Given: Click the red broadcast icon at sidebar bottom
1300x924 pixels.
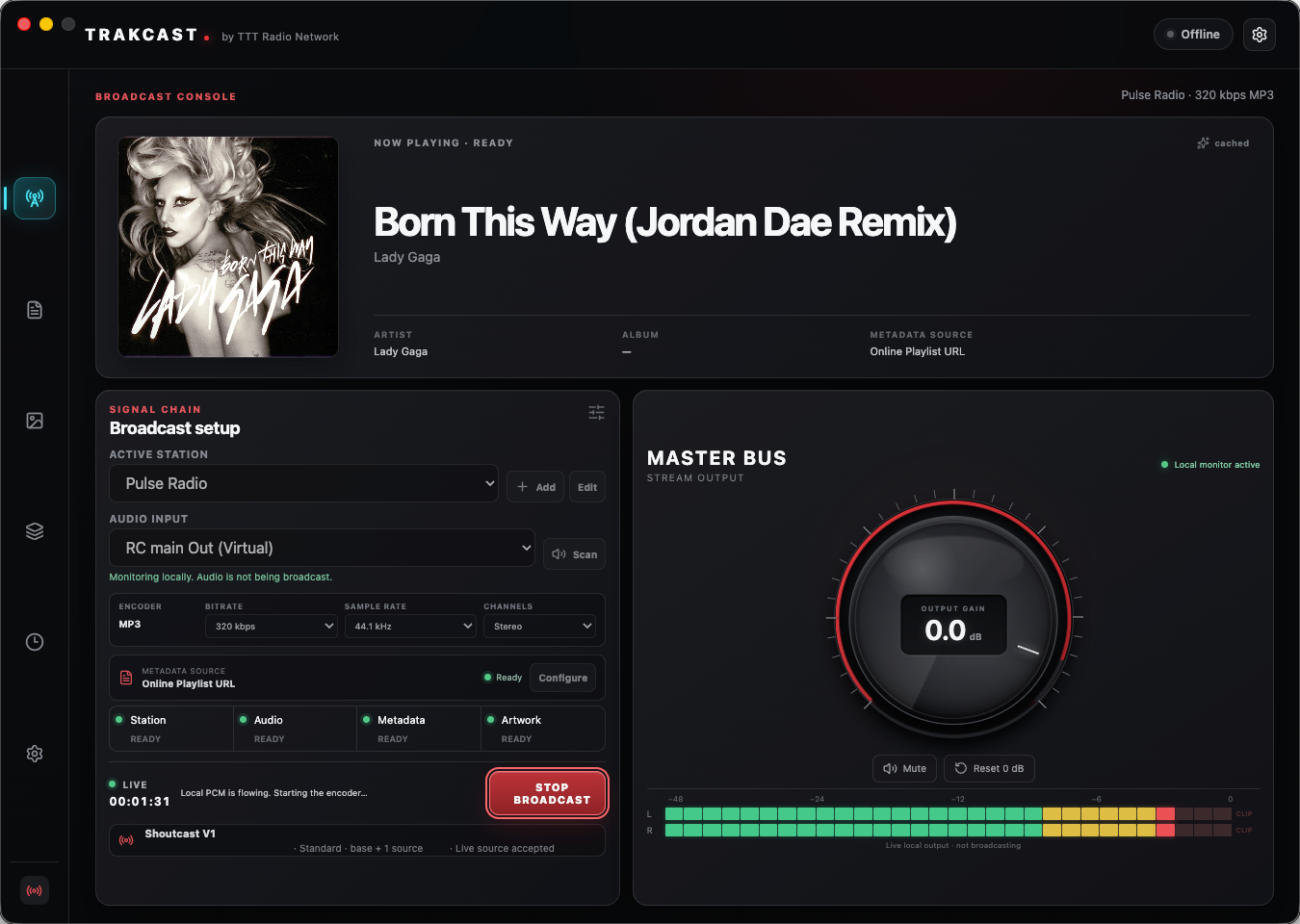Looking at the screenshot, I should pyautogui.click(x=35, y=890).
